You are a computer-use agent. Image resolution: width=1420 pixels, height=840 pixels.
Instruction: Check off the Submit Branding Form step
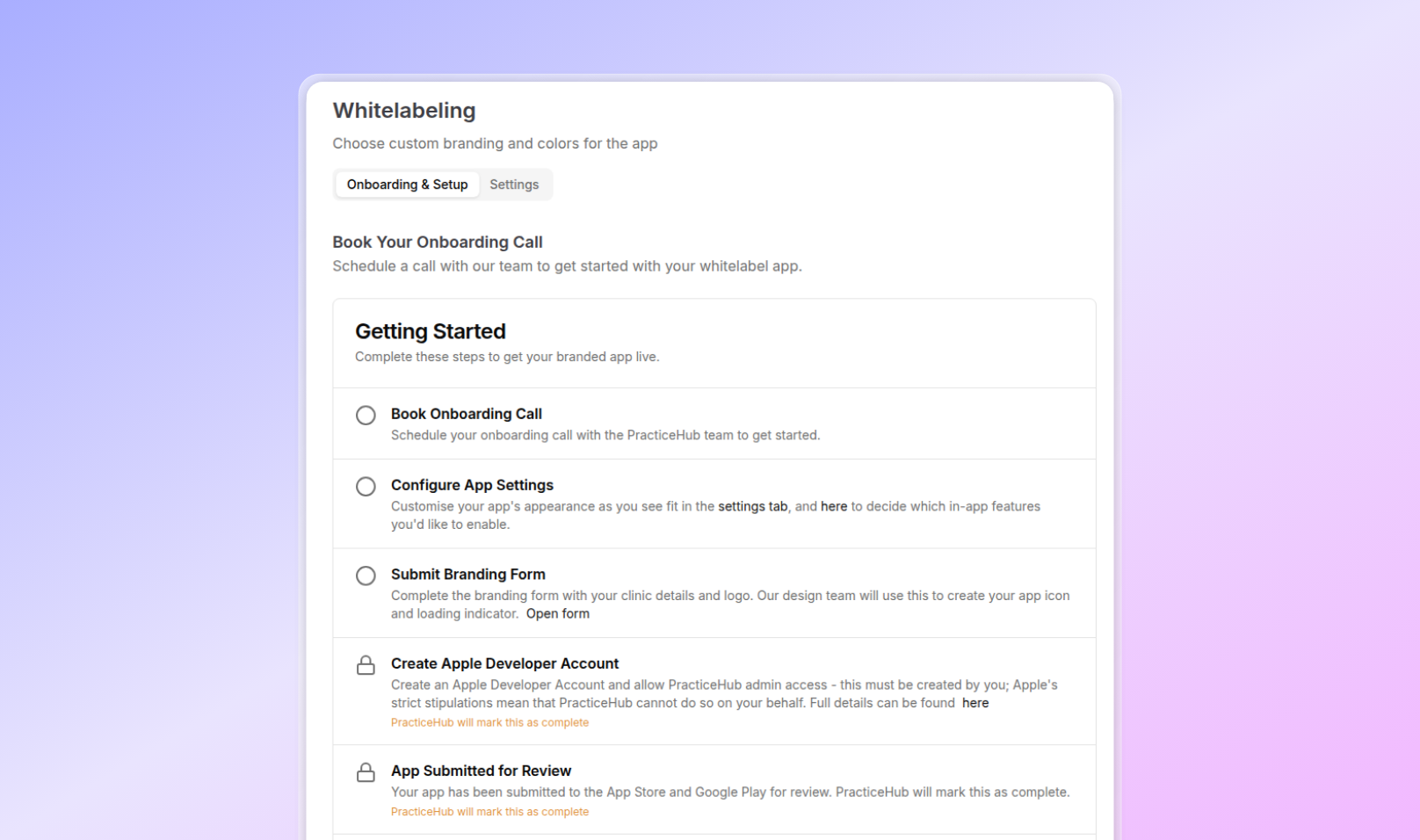366,576
